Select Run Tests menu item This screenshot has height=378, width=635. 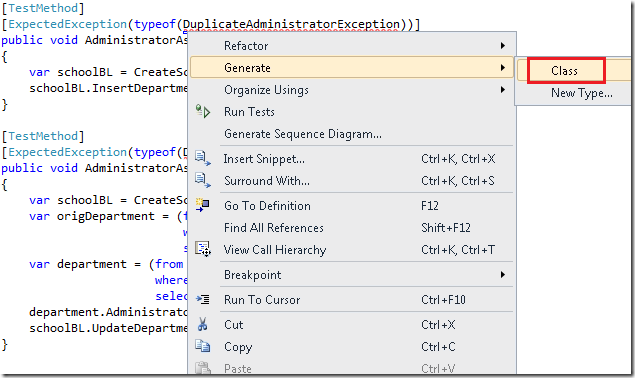pos(352,111)
